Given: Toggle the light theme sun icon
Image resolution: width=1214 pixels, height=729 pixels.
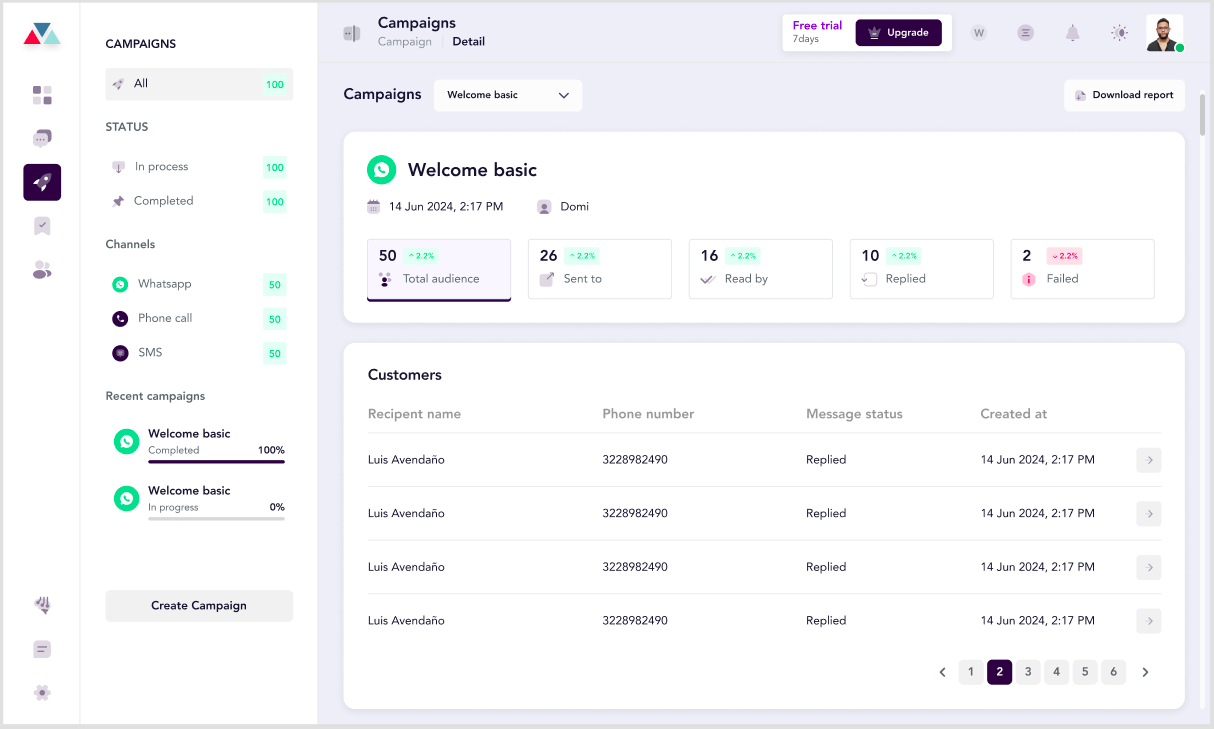Looking at the screenshot, I should point(1119,33).
